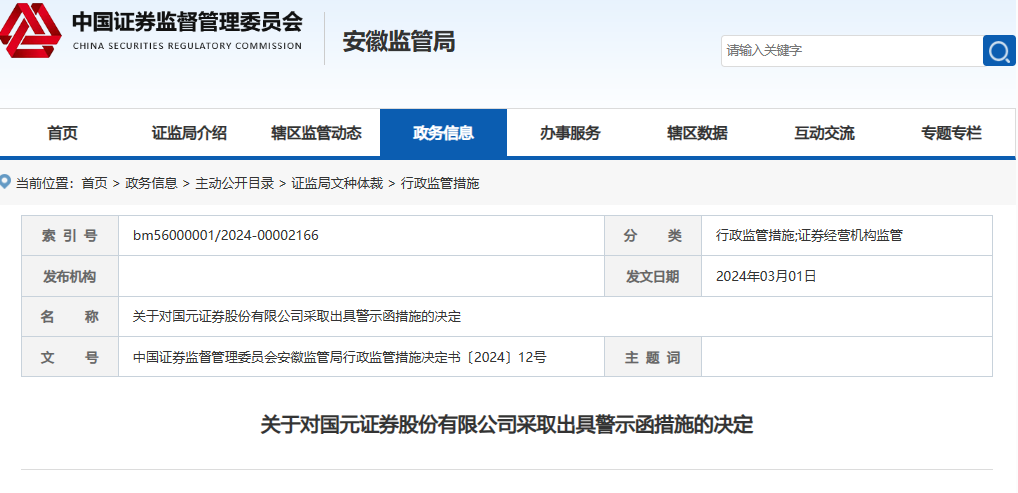Go to 首页 in the breadcrumb
Image resolution: width=1018 pixels, height=493 pixels.
[x=94, y=183]
